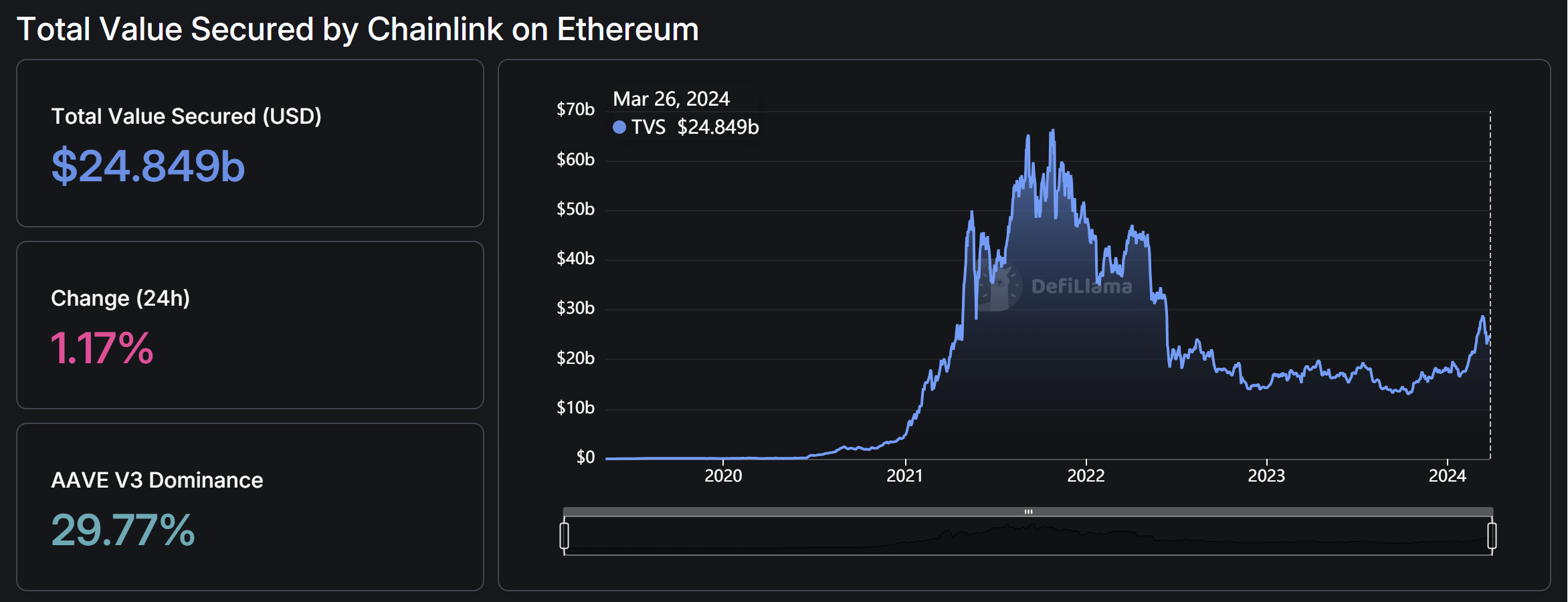
Task: Click the 29.77% AAVE V3 dominance value
Action: coord(123,530)
